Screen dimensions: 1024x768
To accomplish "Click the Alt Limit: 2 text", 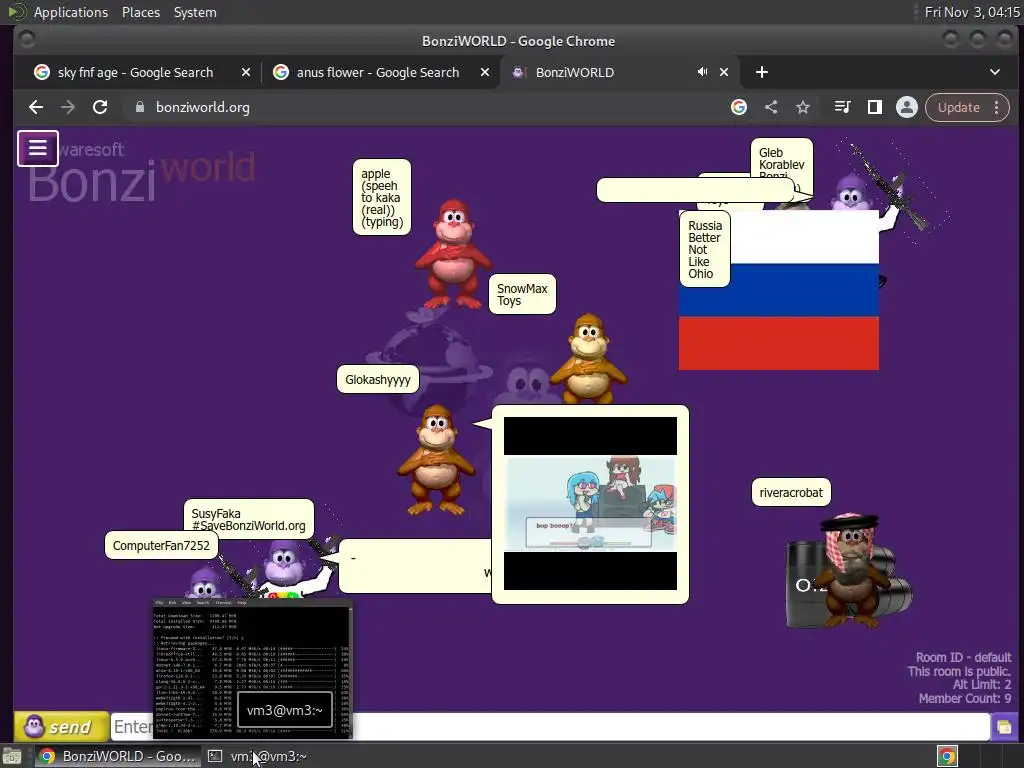I will tap(982, 684).
